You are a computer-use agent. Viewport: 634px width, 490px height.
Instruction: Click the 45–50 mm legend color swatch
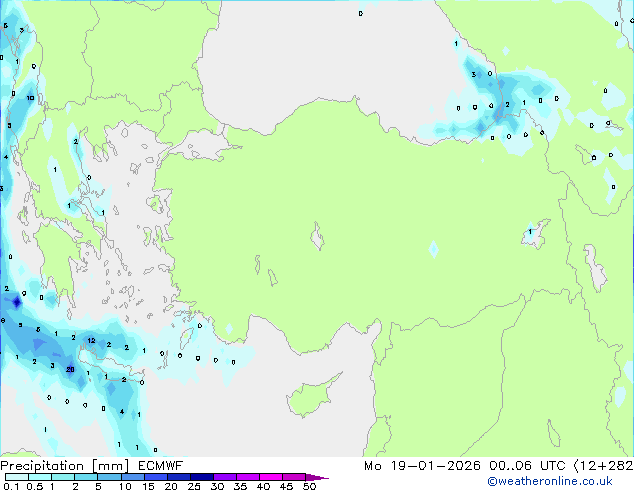[294, 477]
